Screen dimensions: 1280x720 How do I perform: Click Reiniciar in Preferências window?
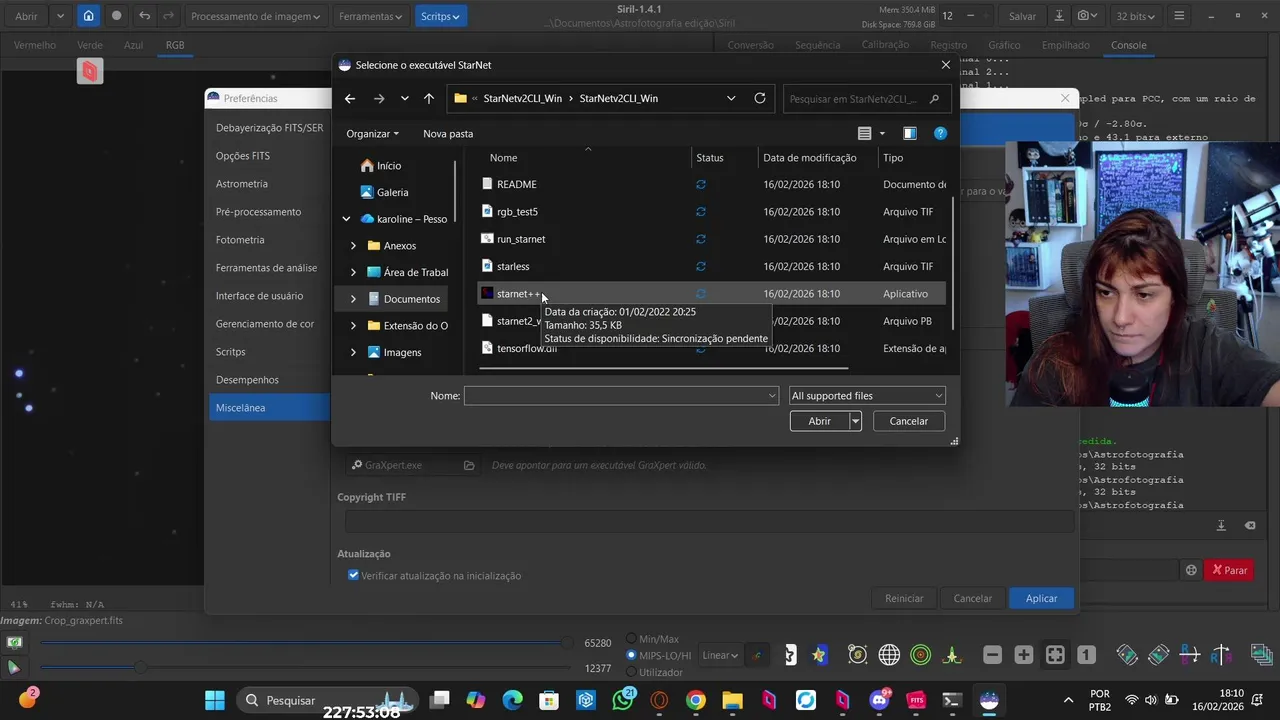(x=904, y=598)
